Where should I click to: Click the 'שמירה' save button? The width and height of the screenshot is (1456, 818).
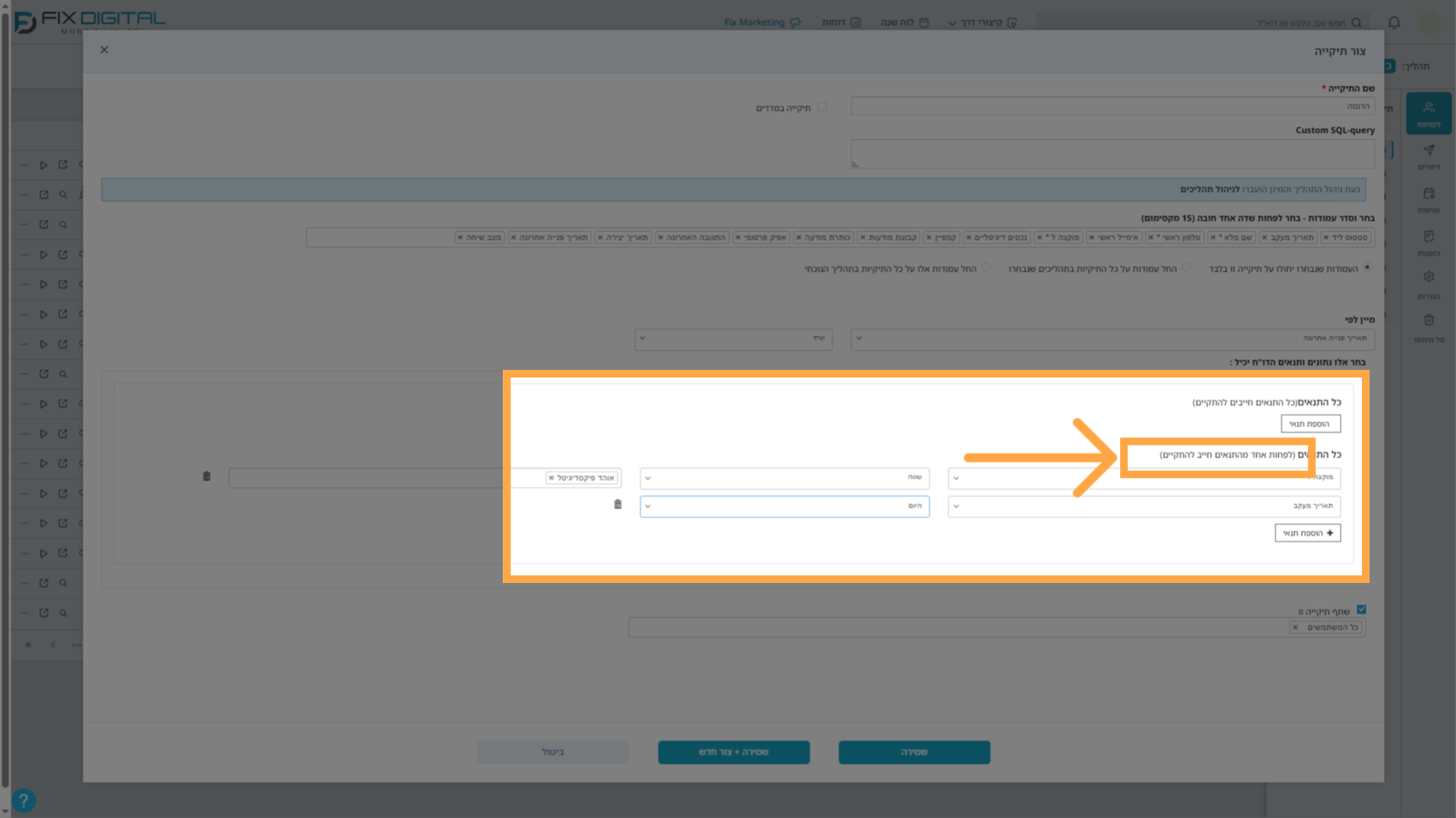pos(914,752)
